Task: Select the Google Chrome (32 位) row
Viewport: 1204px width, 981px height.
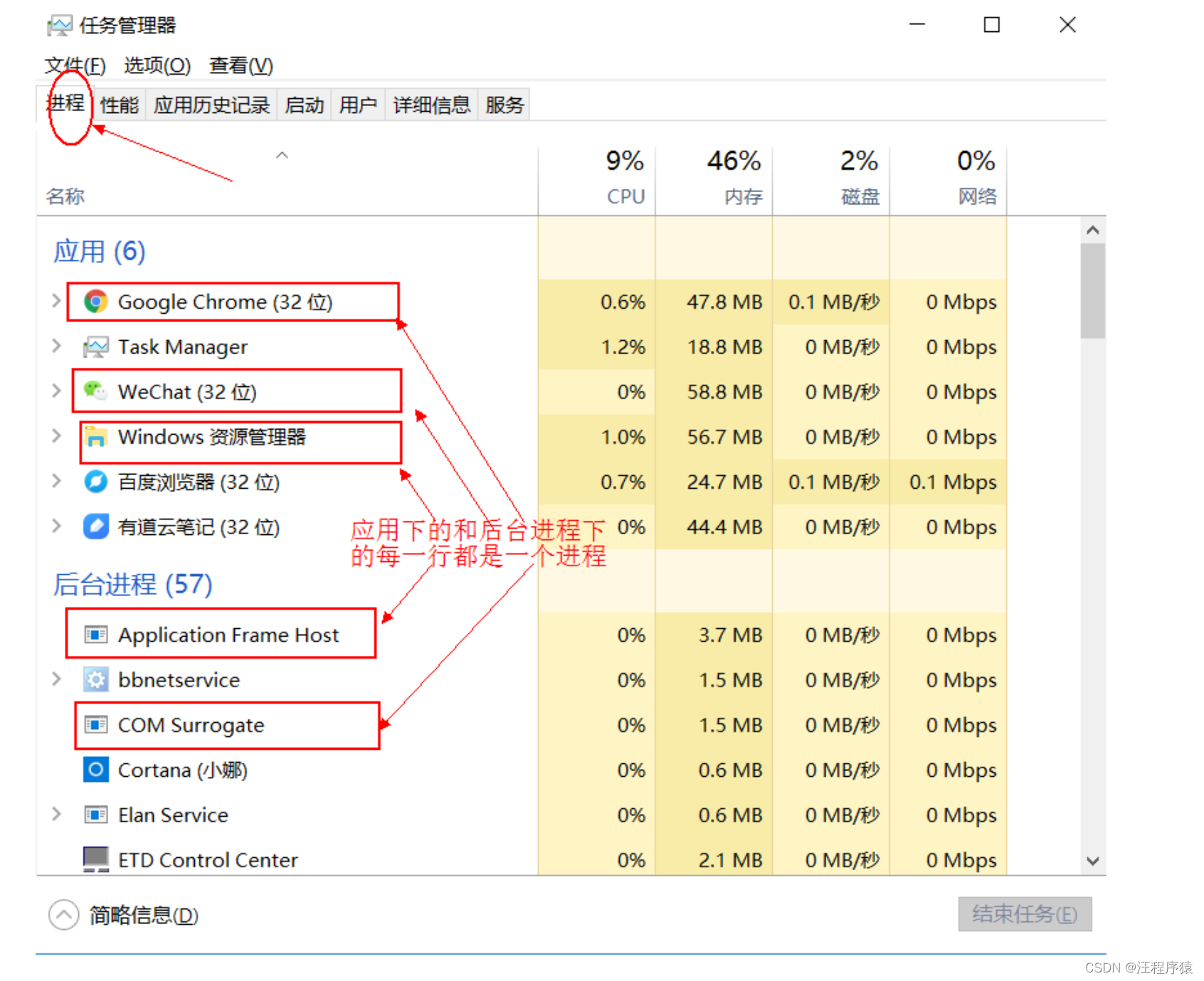Action: 522,302
